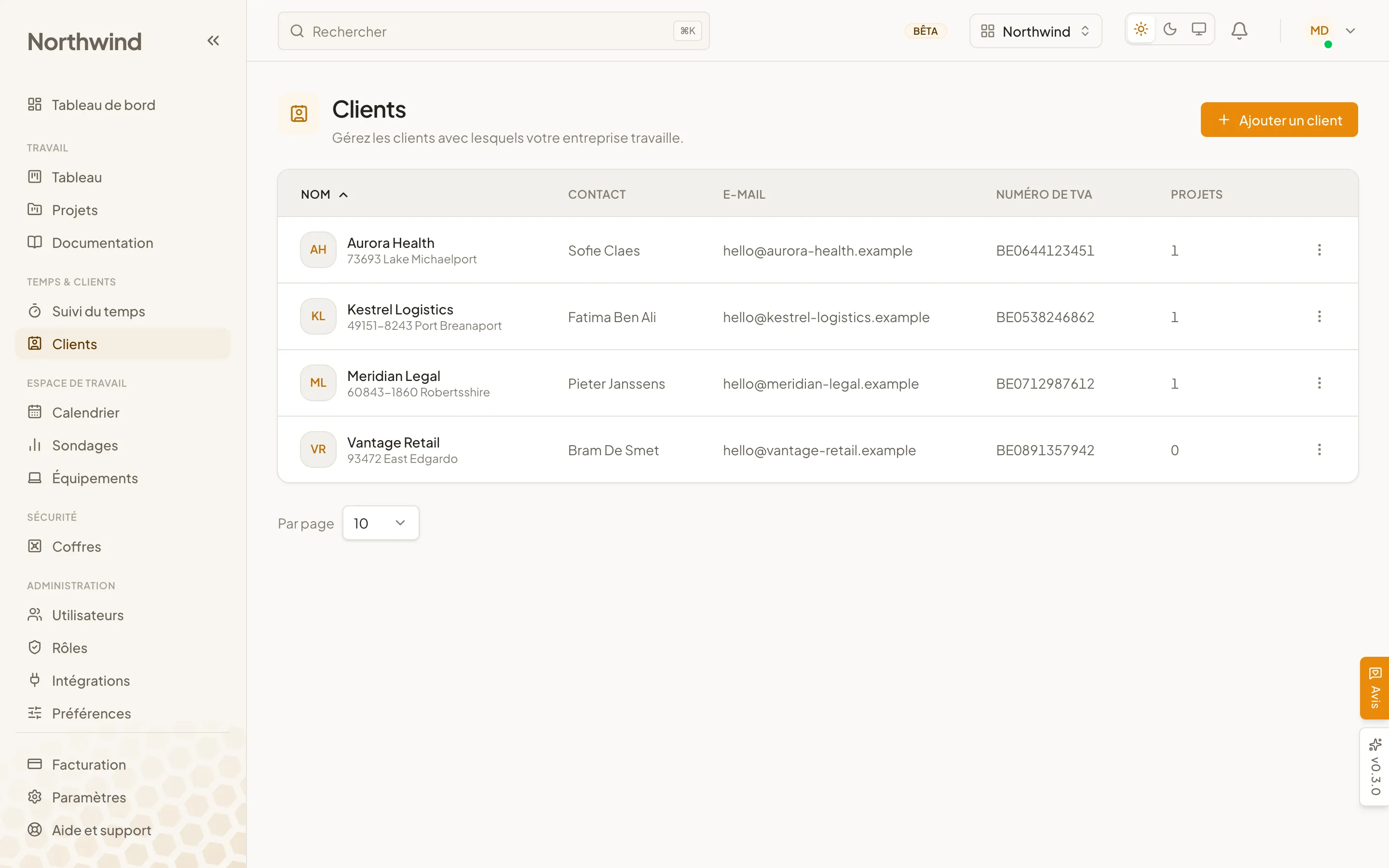Click the Facturation card icon
1389x868 pixels.
(x=35, y=764)
